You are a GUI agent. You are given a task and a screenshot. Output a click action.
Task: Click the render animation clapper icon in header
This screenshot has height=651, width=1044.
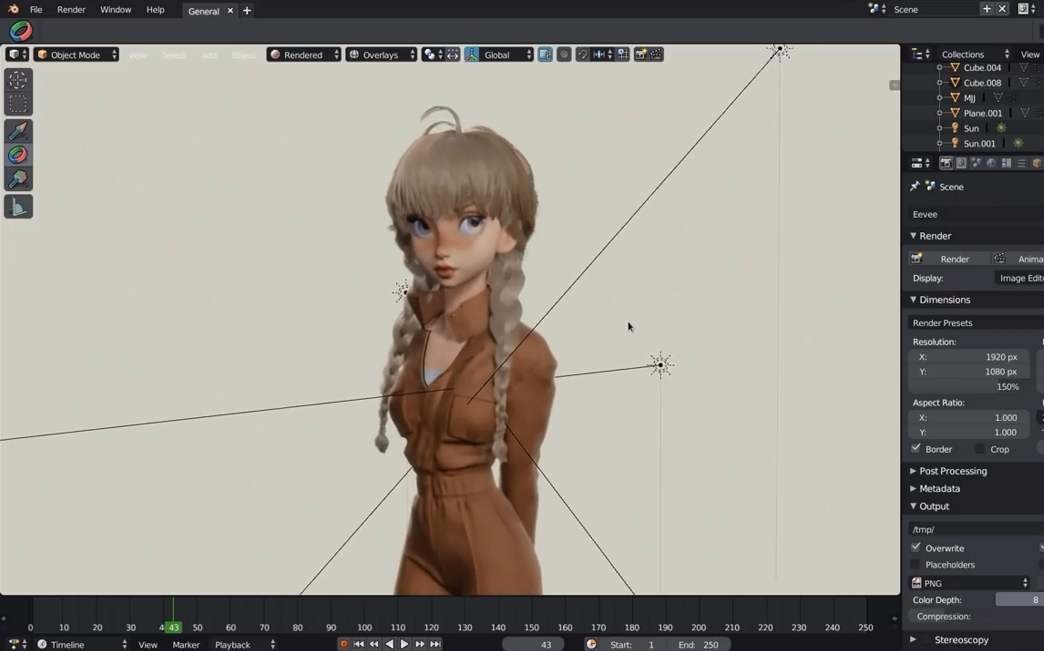pos(656,55)
